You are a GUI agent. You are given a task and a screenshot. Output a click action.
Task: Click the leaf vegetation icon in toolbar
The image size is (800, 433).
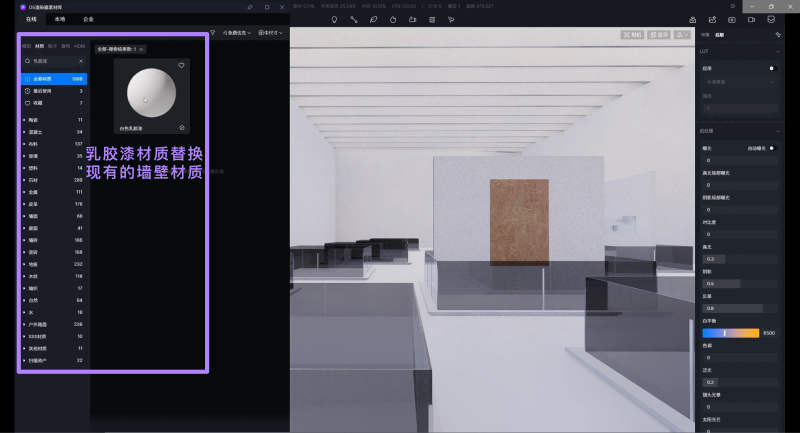(373, 19)
